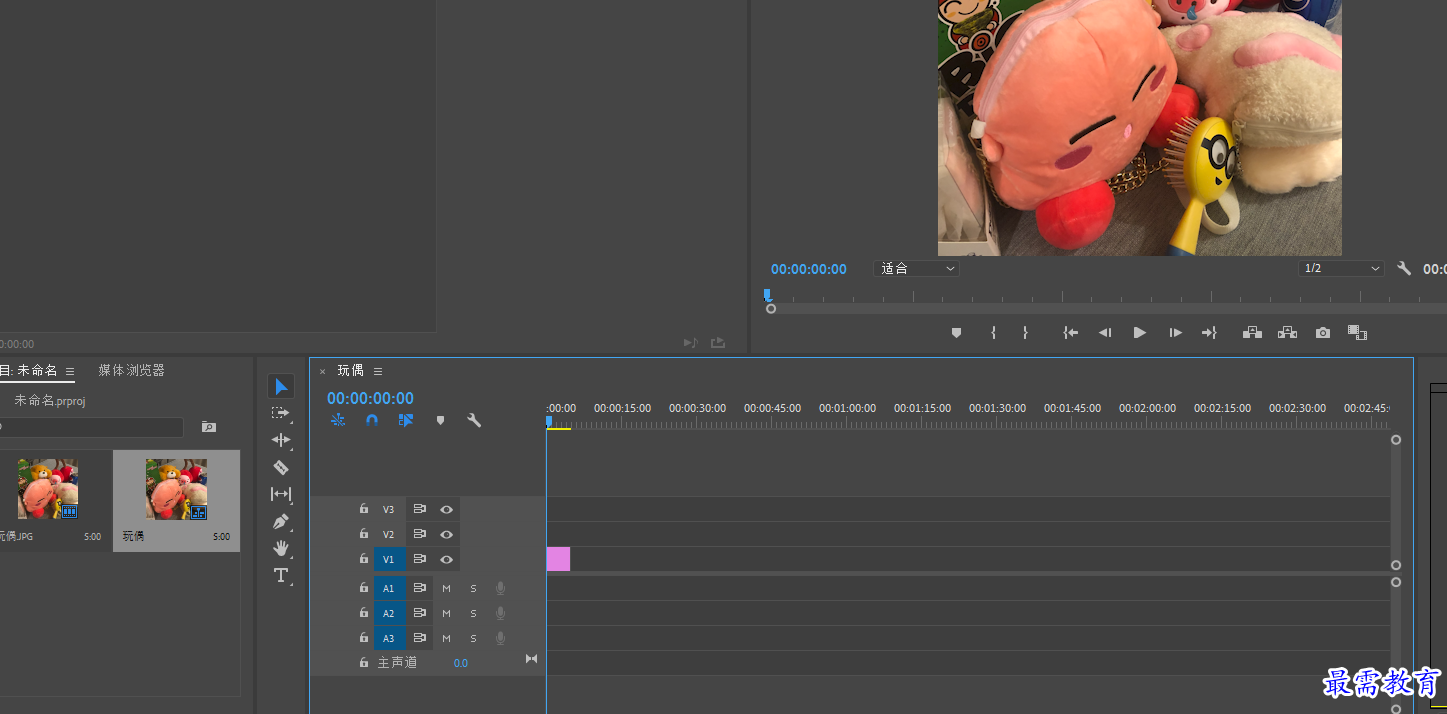Image resolution: width=1447 pixels, height=714 pixels.
Task: Export a frame with the camera icon
Action: click(1323, 333)
